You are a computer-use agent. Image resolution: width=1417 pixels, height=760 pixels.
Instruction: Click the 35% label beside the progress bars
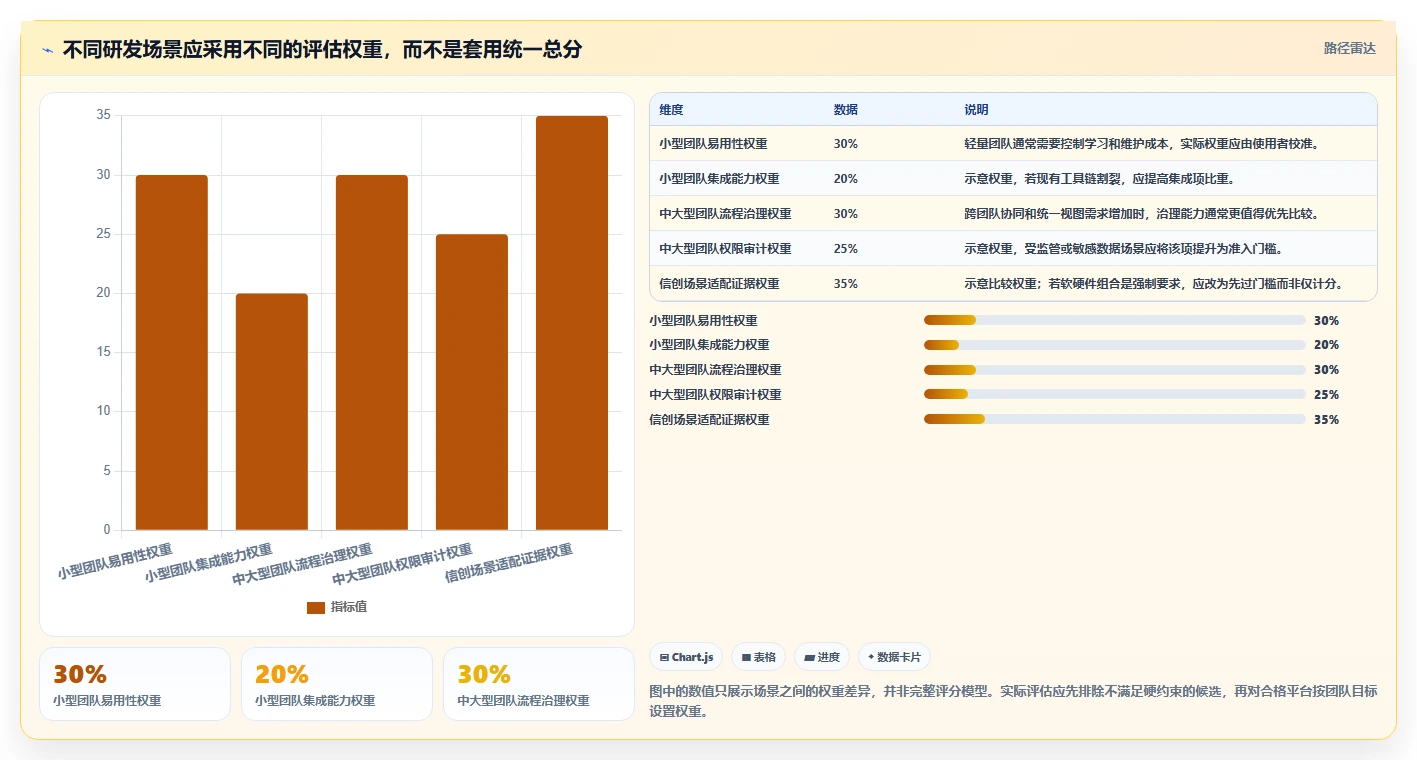click(1326, 420)
